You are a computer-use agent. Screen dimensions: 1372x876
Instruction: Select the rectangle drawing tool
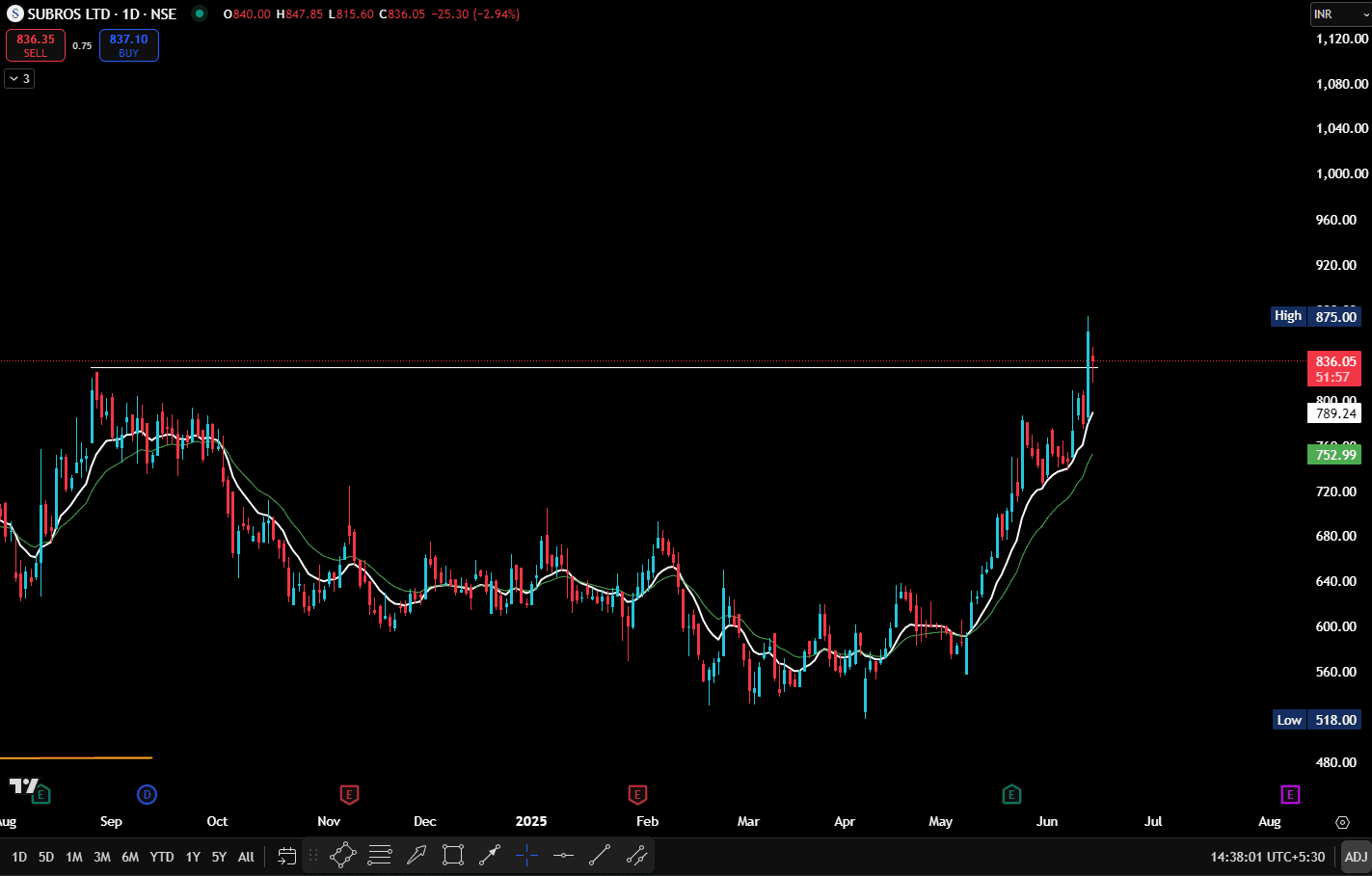coord(453,855)
